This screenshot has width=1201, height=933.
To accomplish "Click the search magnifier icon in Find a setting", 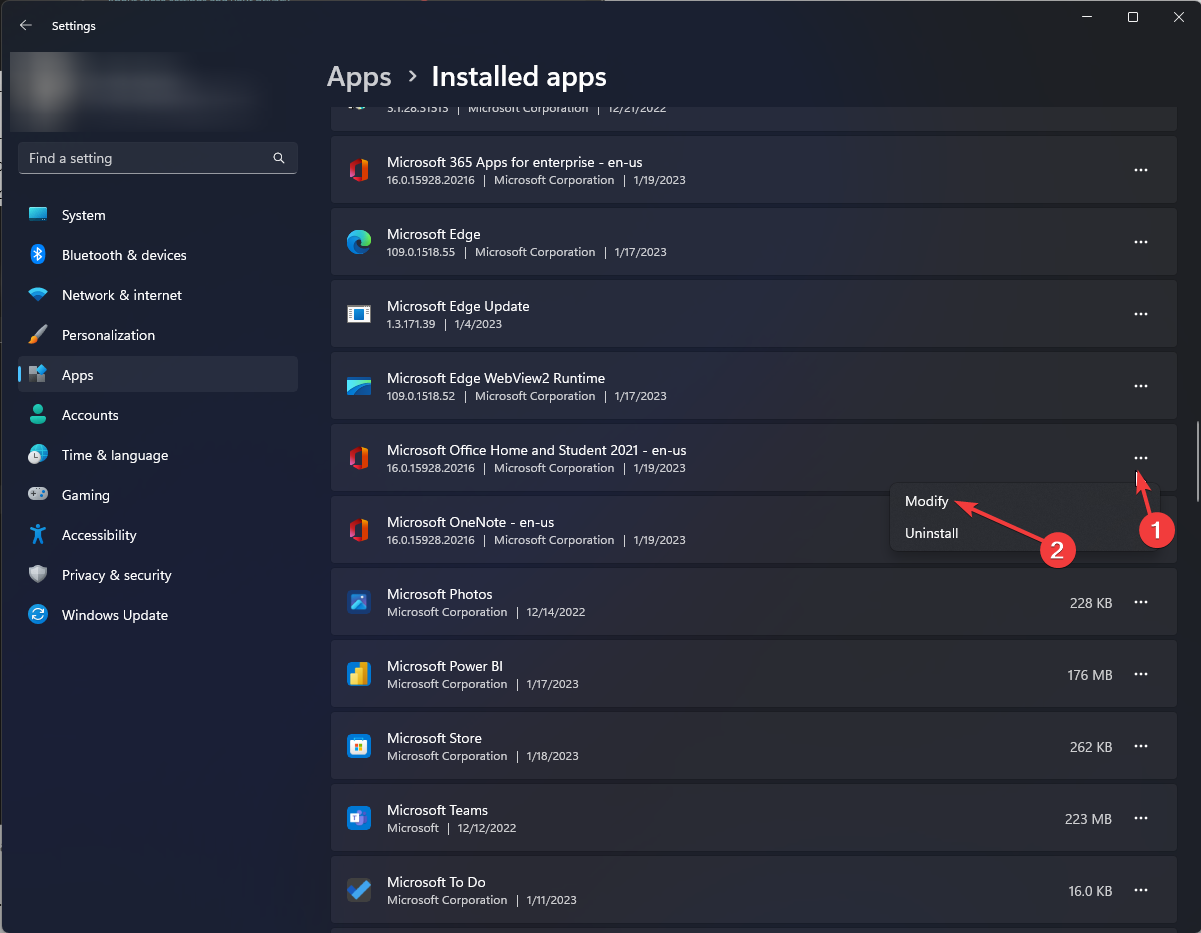I will coord(279,158).
